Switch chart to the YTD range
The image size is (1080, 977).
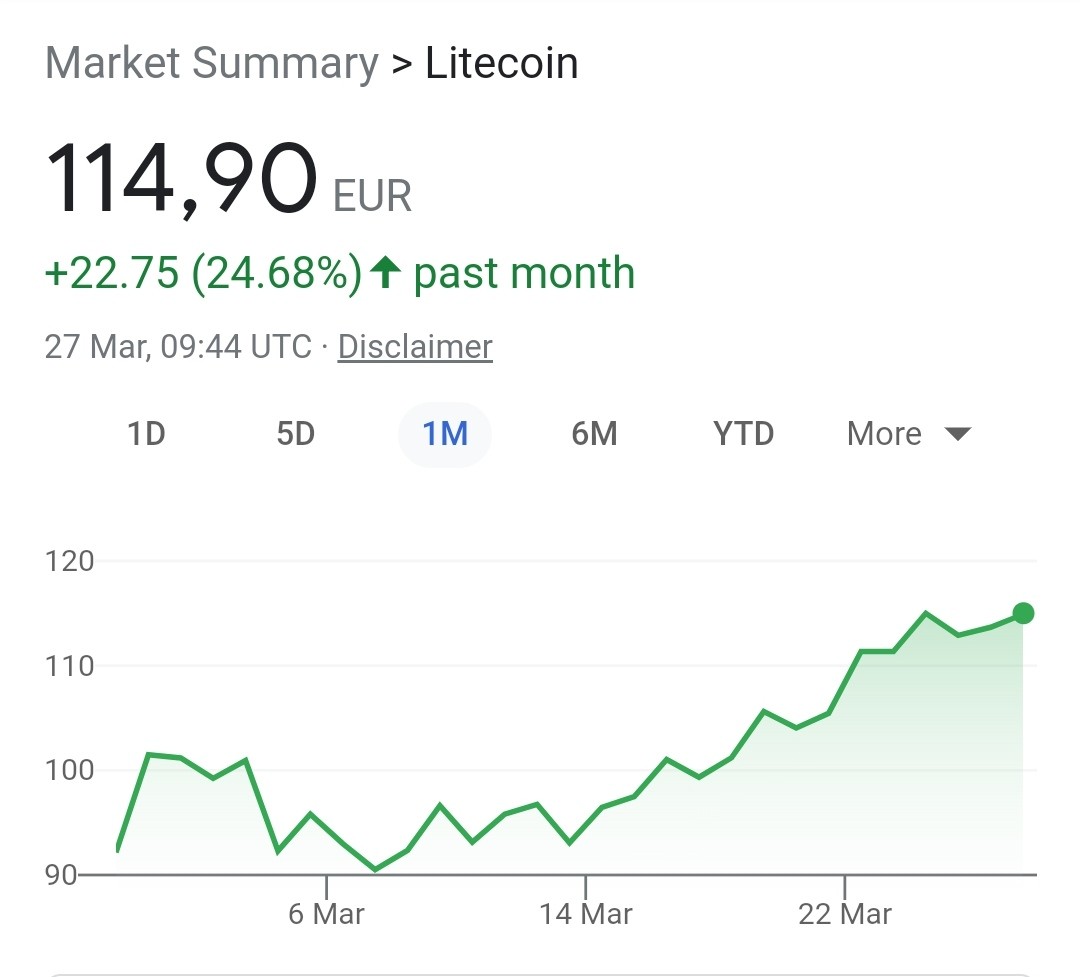tap(744, 434)
